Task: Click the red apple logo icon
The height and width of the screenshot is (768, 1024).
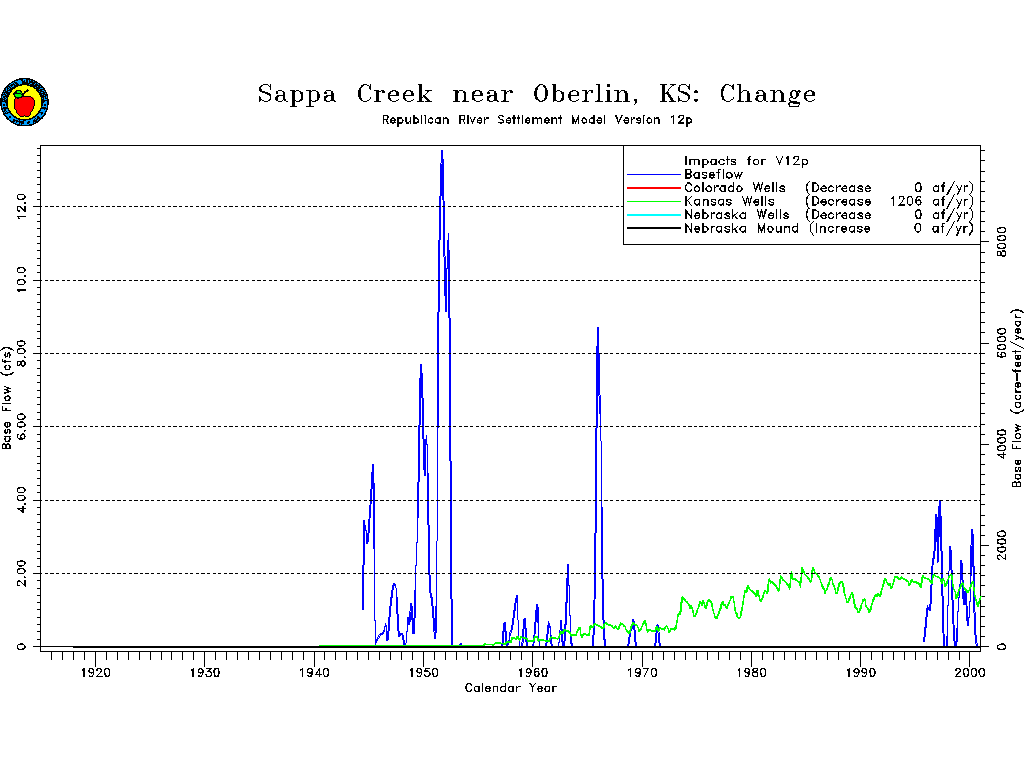Action: pos(24,102)
